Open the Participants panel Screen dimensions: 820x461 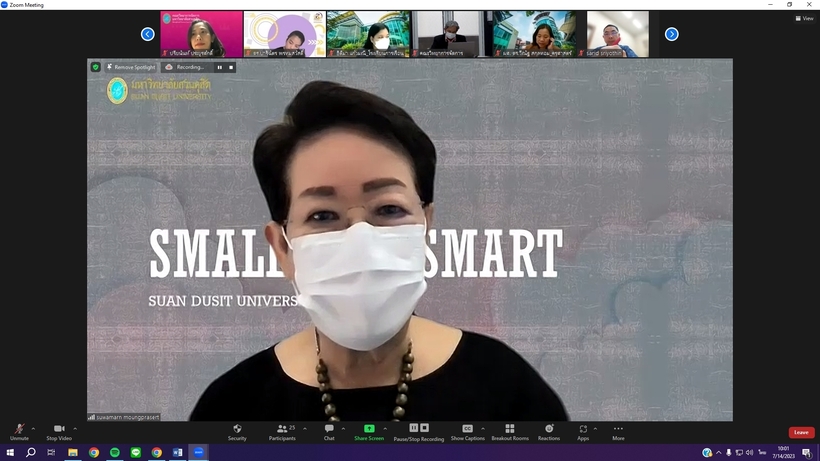pyautogui.click(x=282, y=432)
